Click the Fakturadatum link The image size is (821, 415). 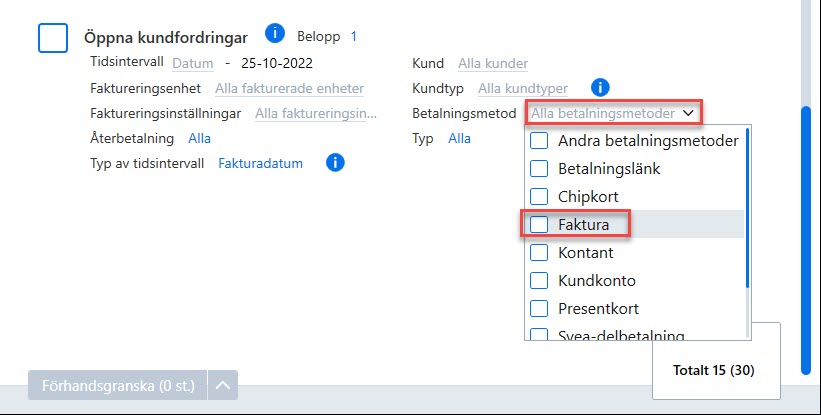[x=260, y=163]
